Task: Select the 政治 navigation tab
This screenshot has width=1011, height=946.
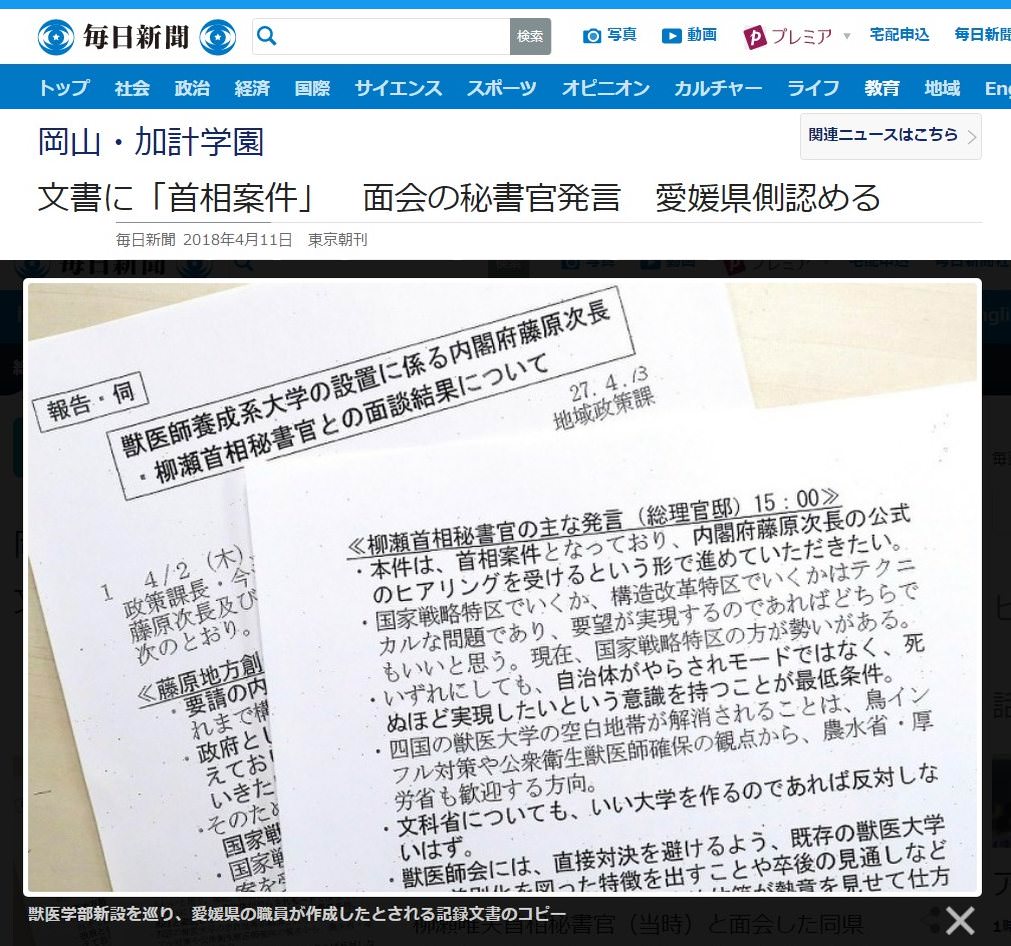Action: 192,88
